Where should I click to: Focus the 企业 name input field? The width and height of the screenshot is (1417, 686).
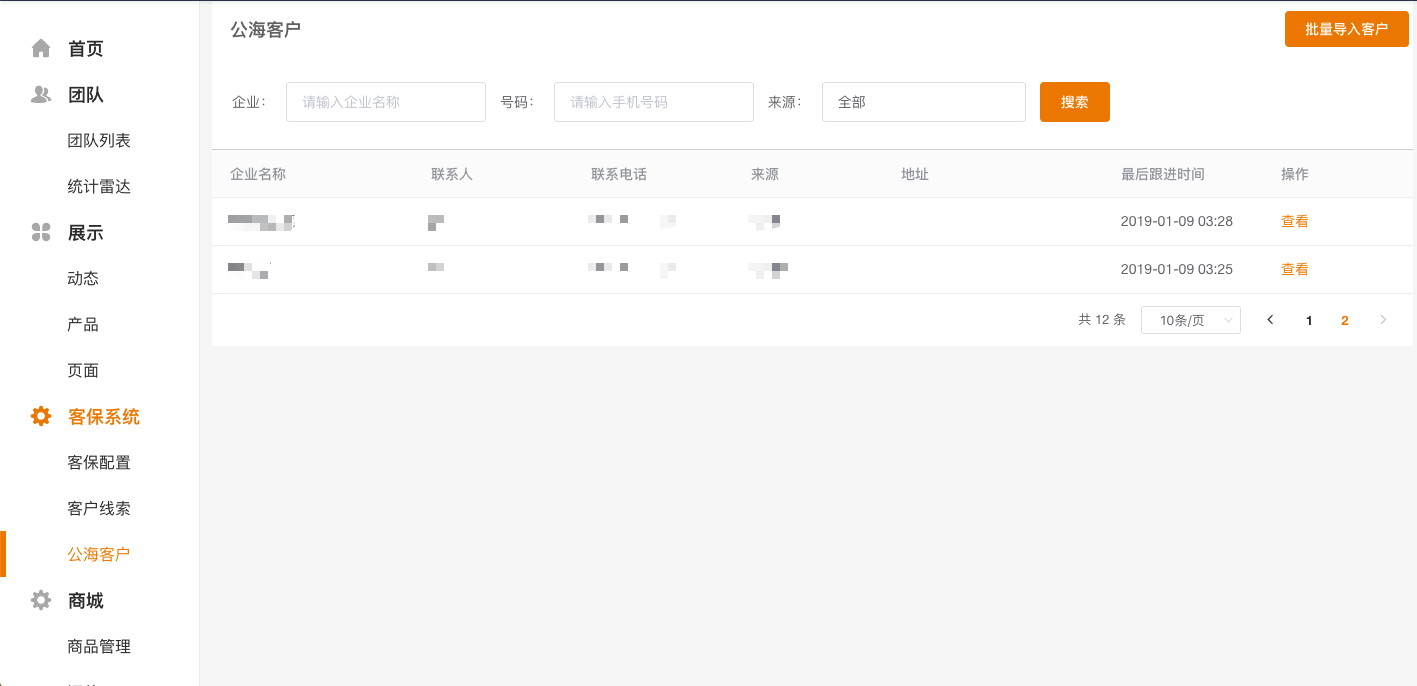click(385, 102)
